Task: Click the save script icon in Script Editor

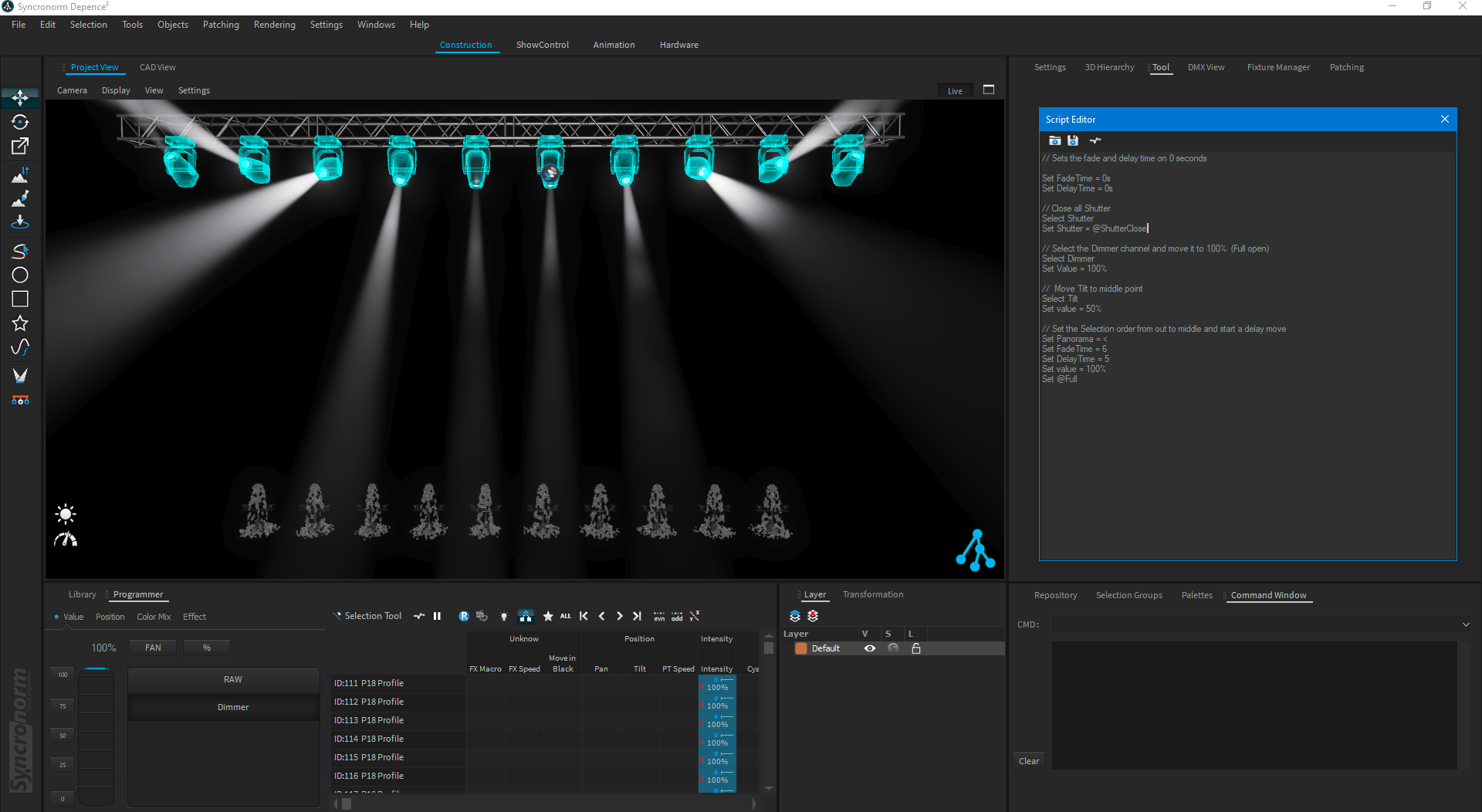Action: pyautogui.click(x=1073, y=140)
